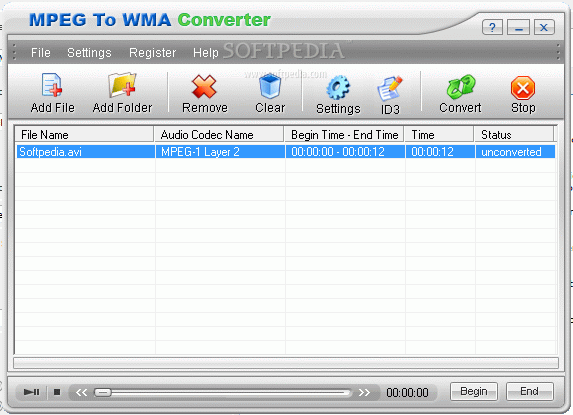Minimize the converter window
The width and height of the screenshot is (573, 415).
pos(518,27)
